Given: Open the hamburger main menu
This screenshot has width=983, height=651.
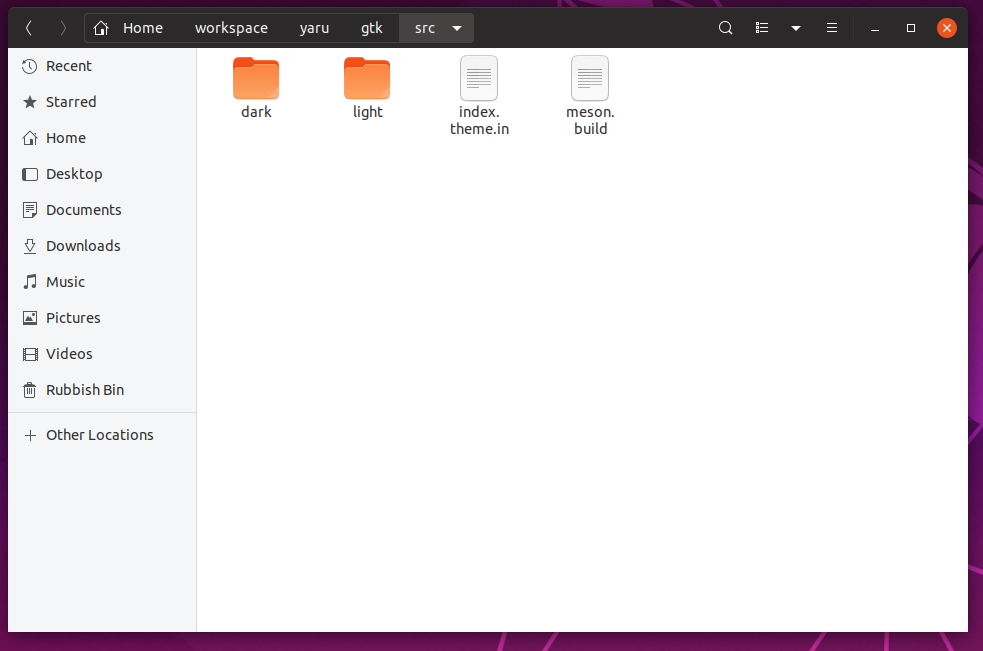Looking at the screenshot, I should pos(832,28).
